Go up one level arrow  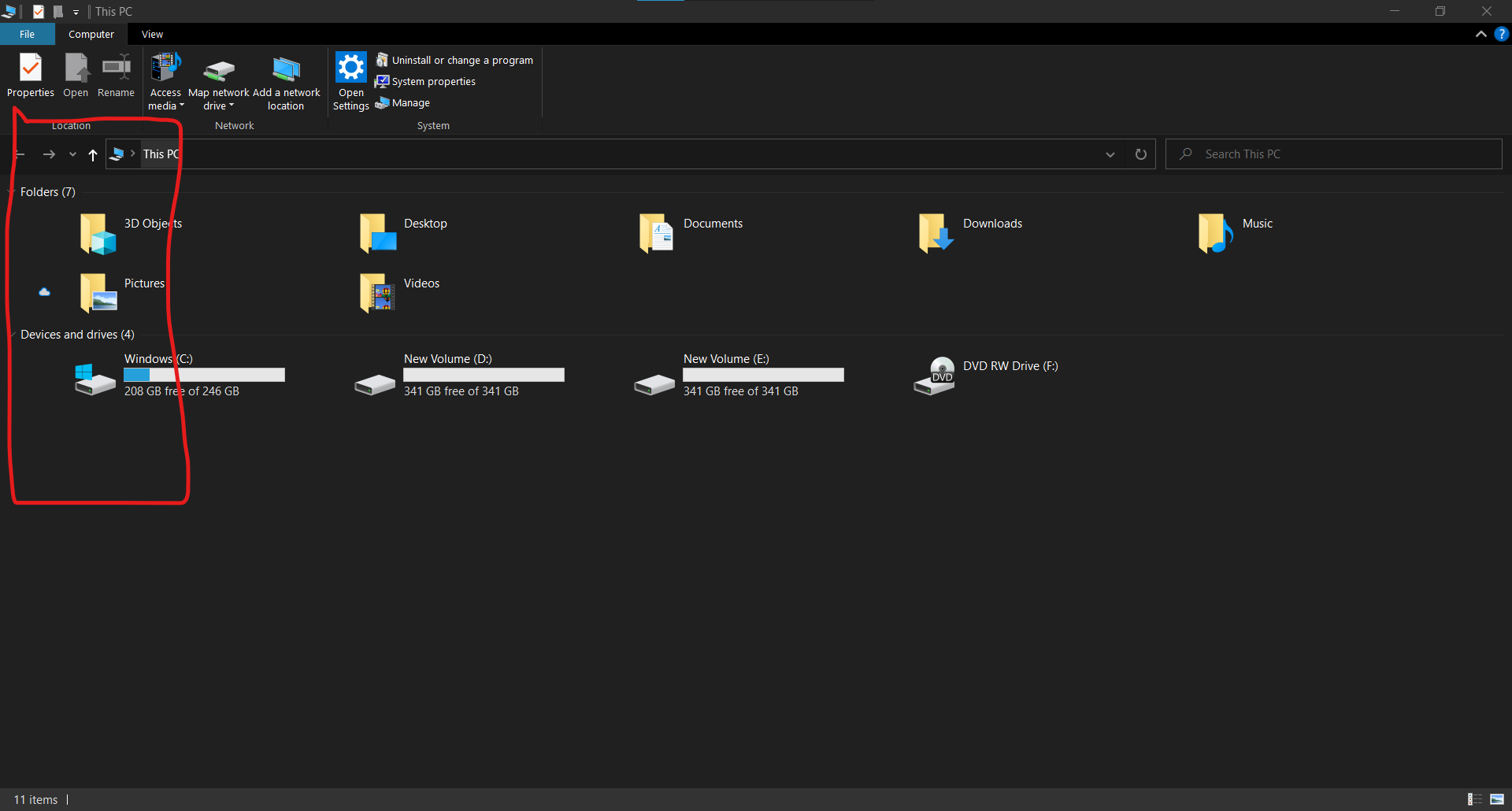pyautogui.click(x=93, y=154)
